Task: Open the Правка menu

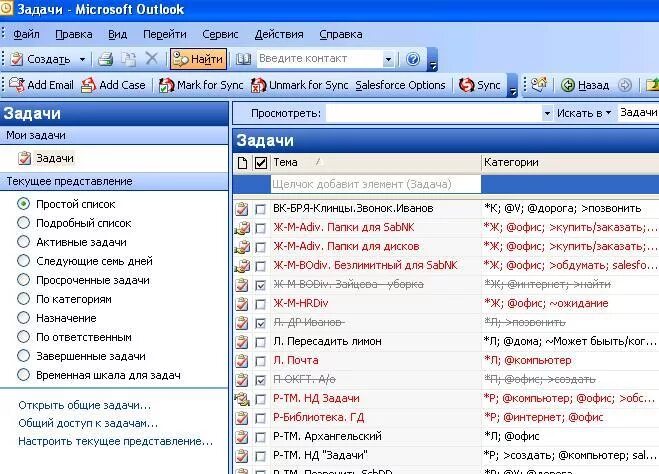Action: (74, 34)
